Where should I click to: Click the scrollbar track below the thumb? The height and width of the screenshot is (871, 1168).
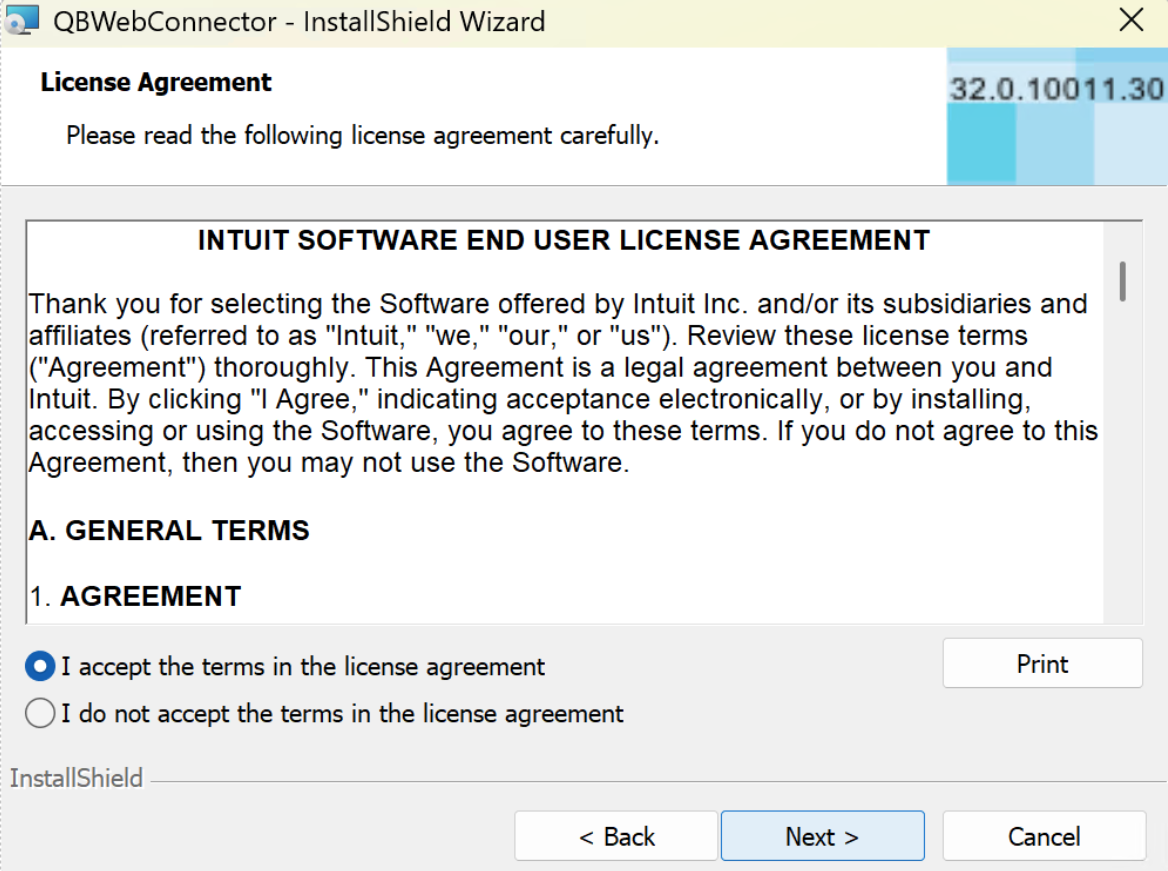tap(1123, 462)
